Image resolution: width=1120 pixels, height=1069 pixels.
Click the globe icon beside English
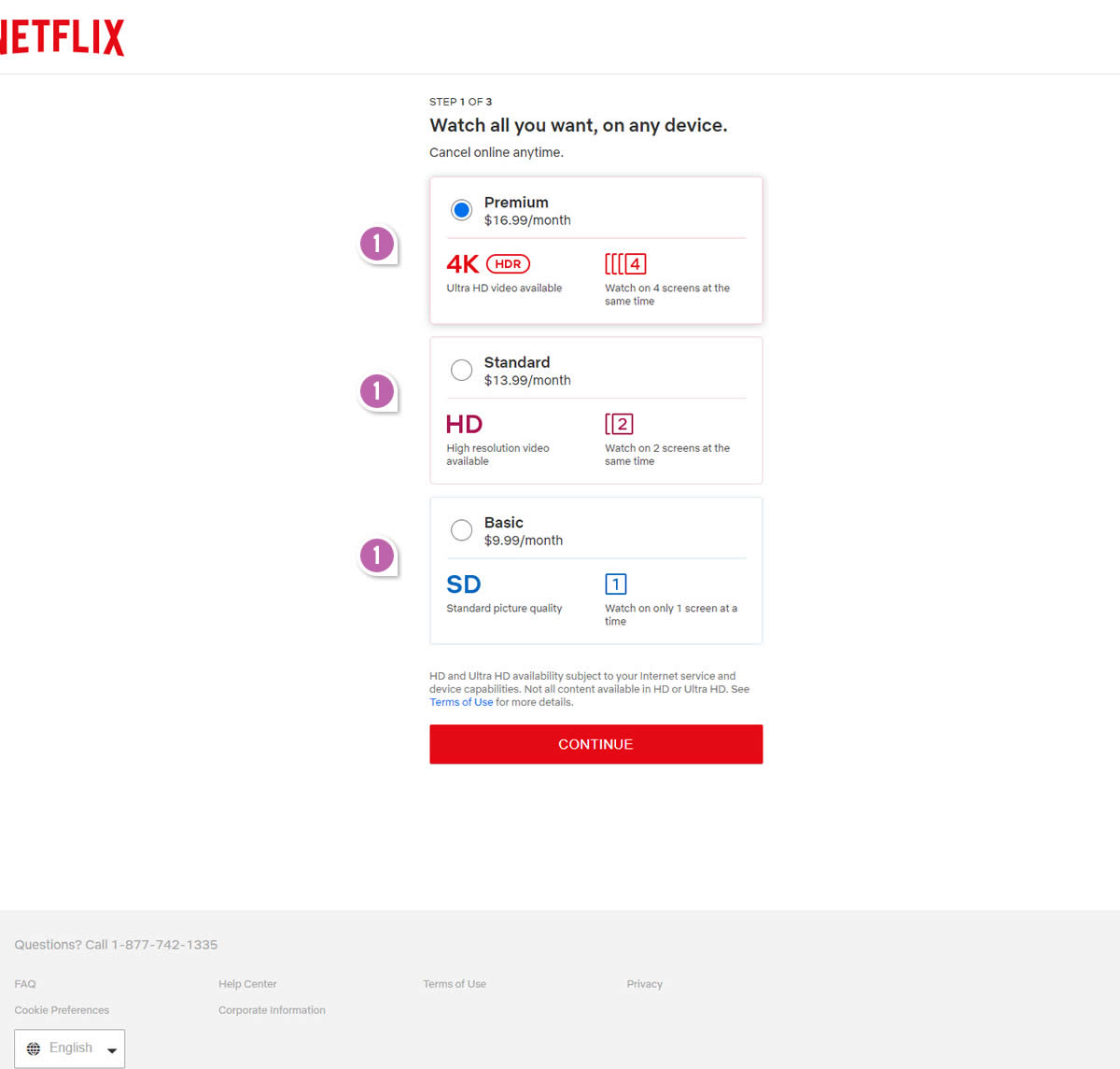[x=34, y=1048]
